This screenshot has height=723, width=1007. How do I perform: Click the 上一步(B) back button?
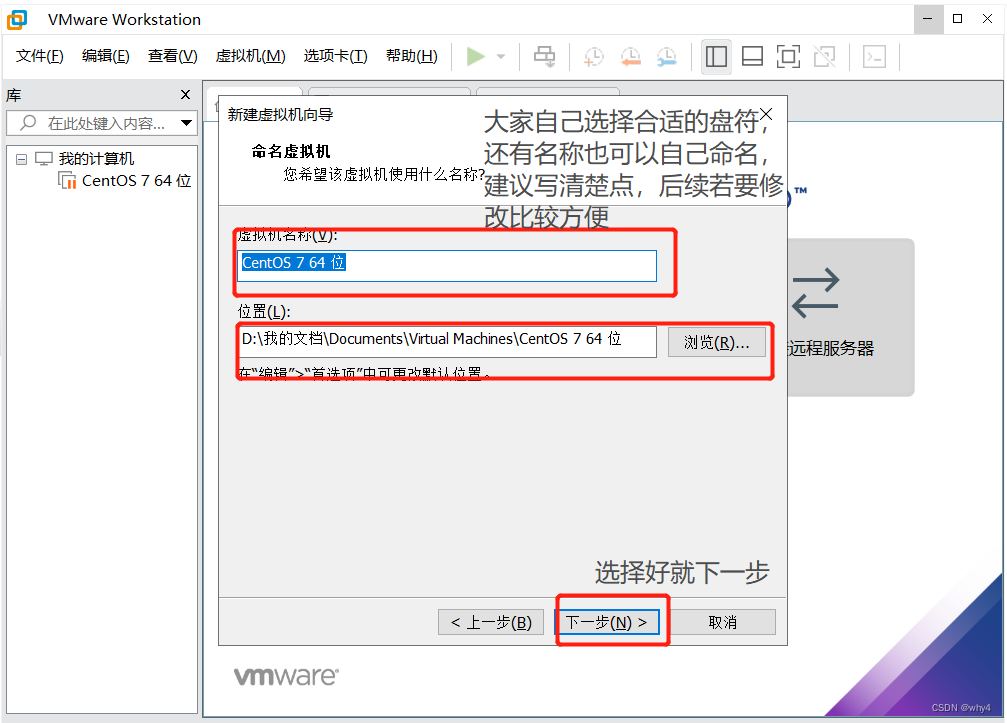pos(491,622)
